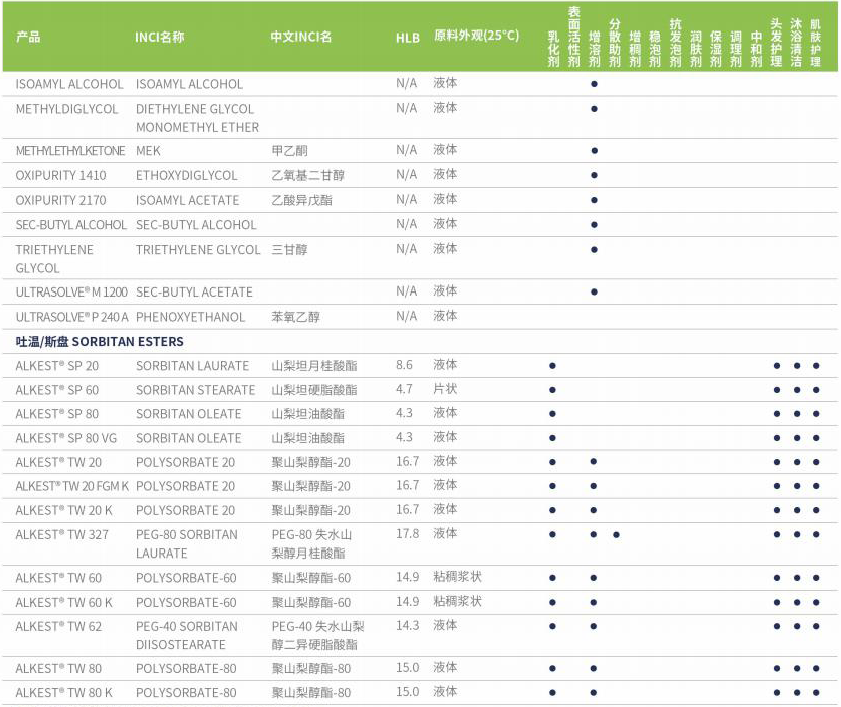Screen dimensions: 841x707
Task: Click the HLB value 8.6
Action: coord(404,365)
